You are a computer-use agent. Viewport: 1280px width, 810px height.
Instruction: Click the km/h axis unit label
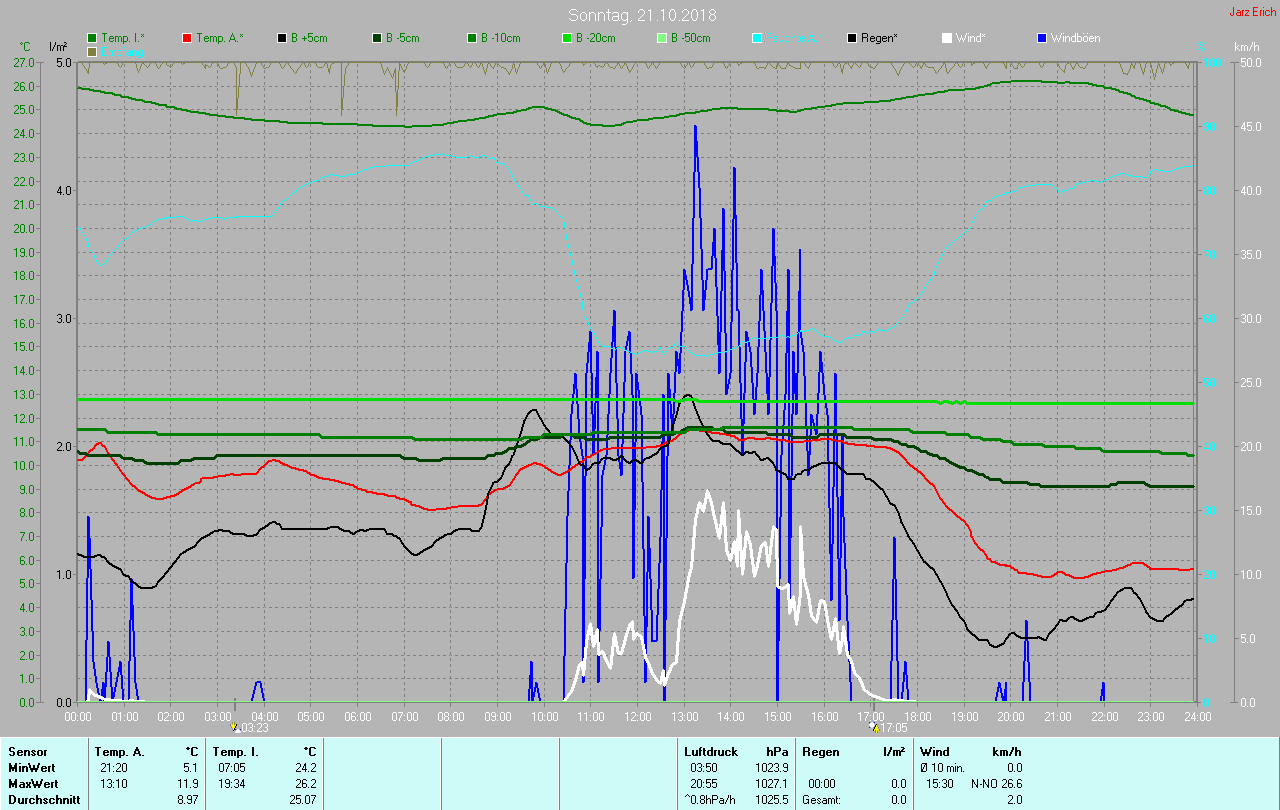pos(1246,47)
